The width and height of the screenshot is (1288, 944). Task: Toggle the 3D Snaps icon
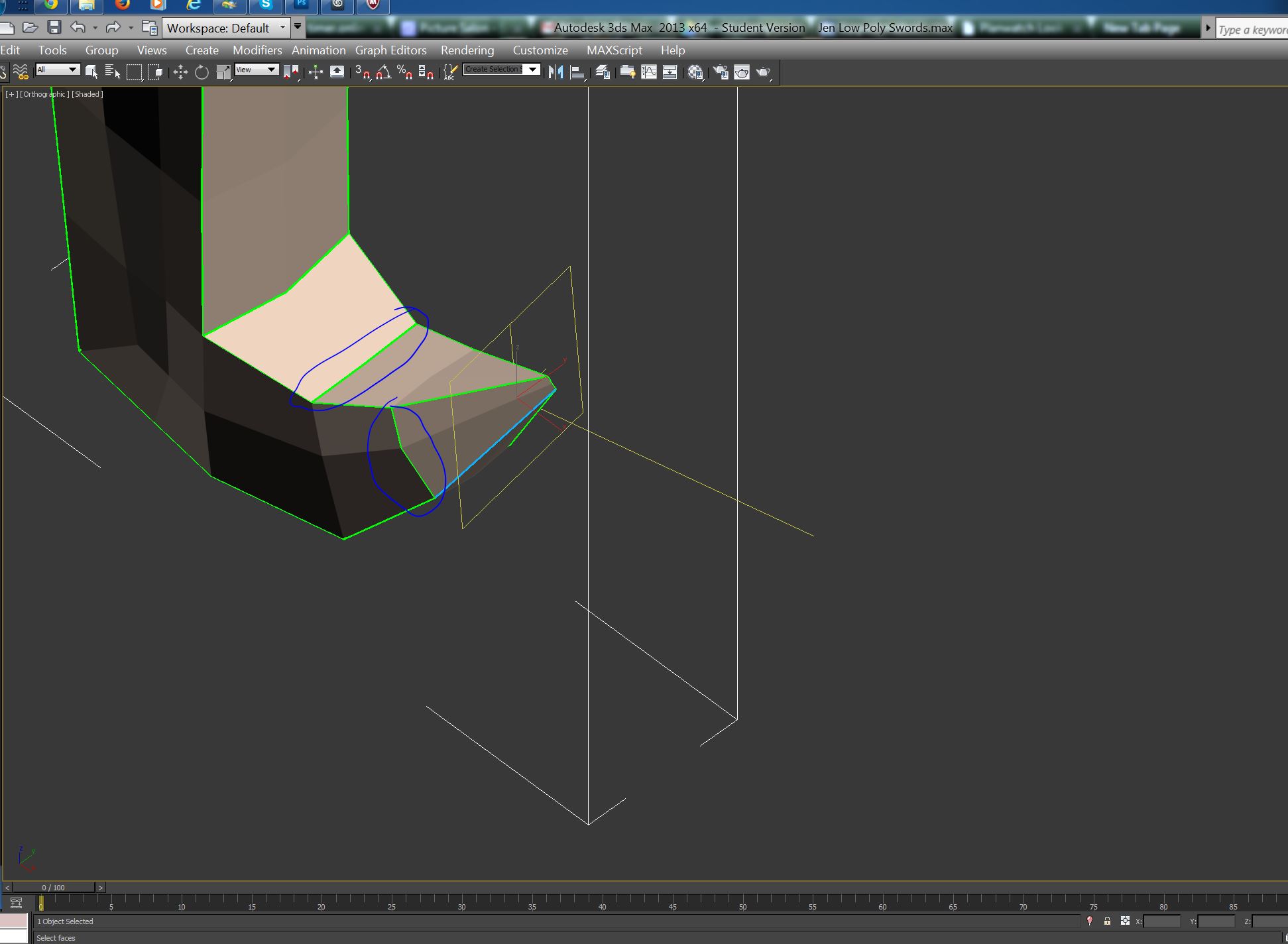coord(362,72)
